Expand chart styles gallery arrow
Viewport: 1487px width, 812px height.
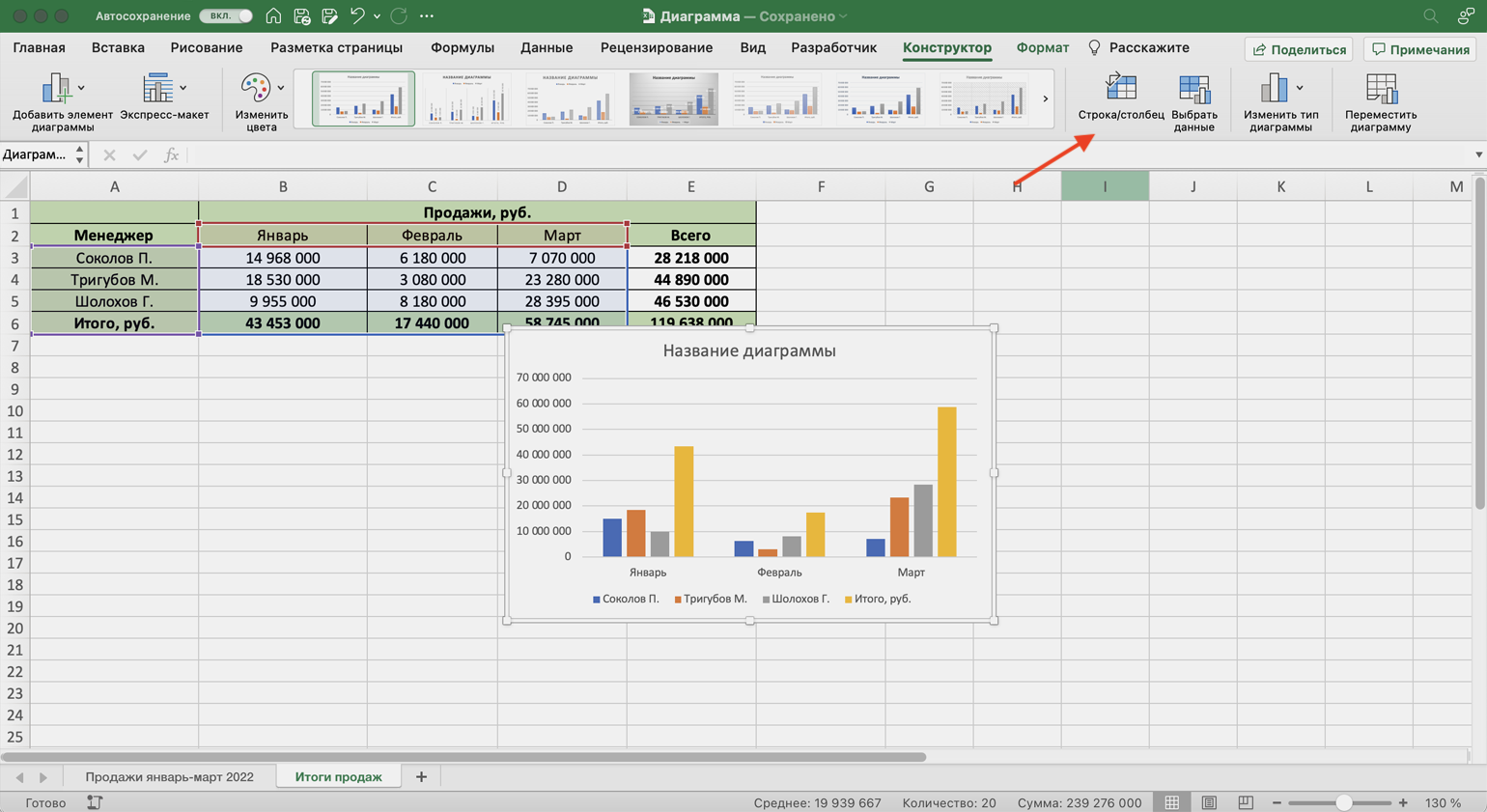(1045, 98)
